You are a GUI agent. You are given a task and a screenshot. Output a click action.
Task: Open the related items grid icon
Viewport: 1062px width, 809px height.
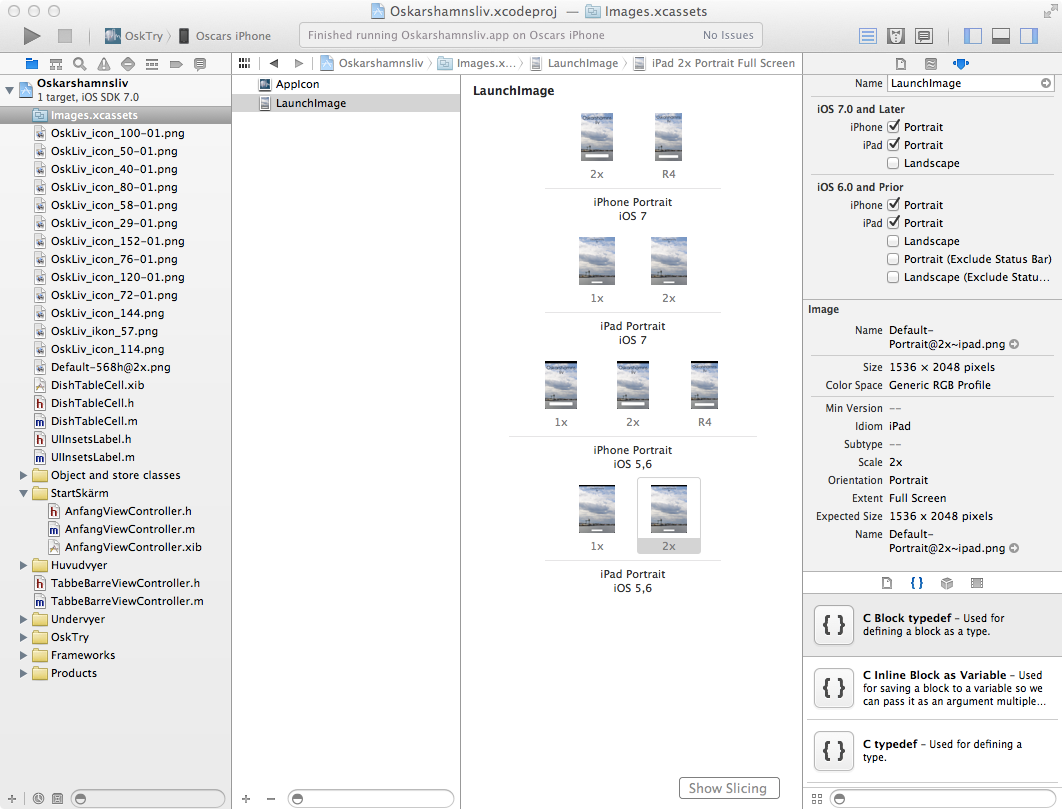pyautogui.click(x=245, y=63)
